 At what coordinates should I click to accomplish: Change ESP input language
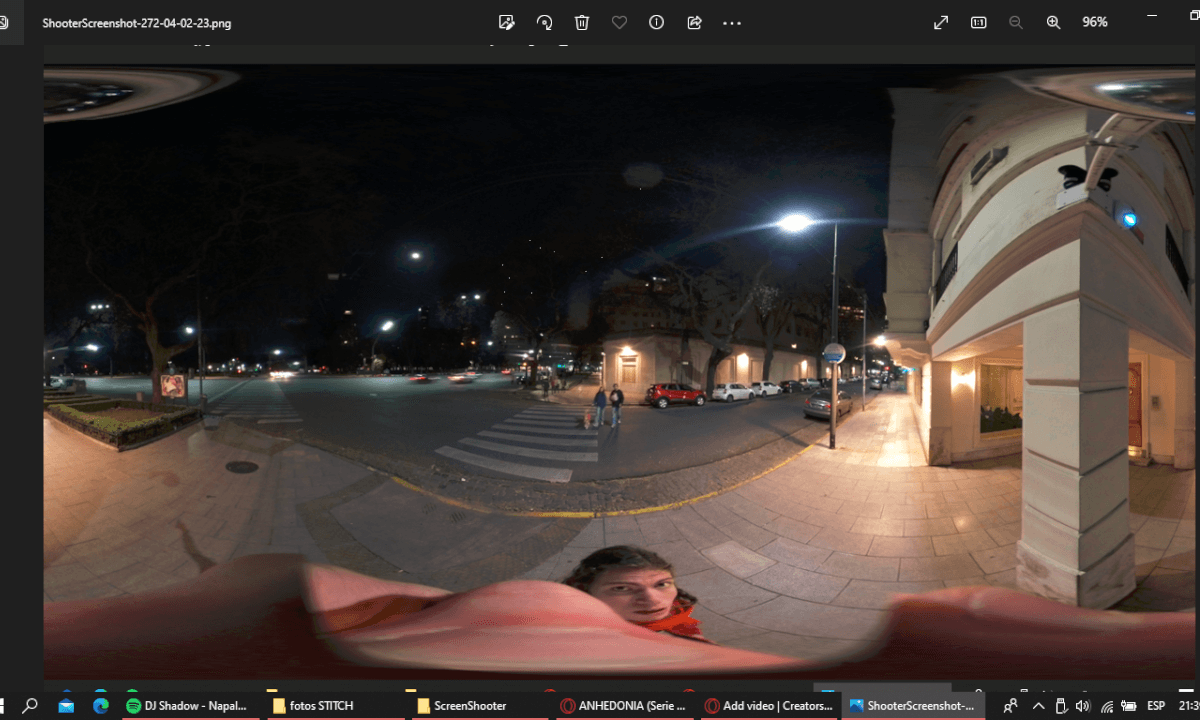point(1156,706)
